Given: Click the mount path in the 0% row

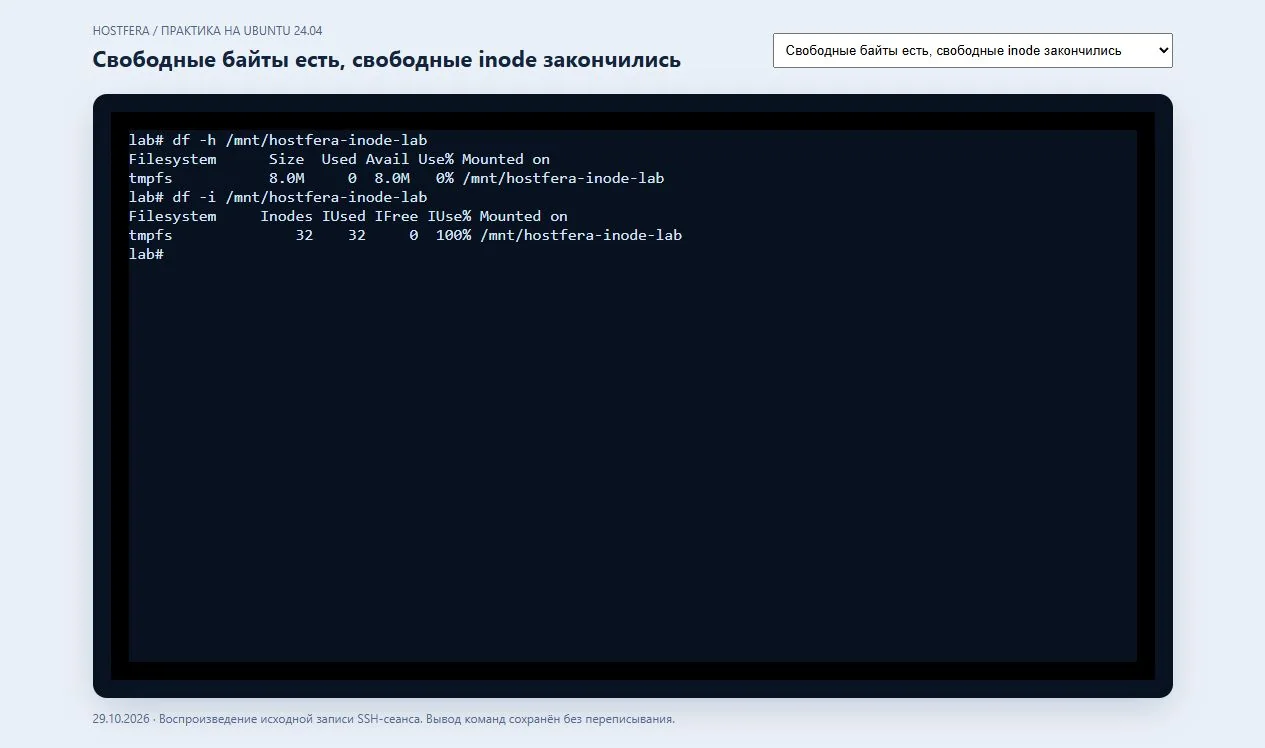Looking at the screenshot, I should 563,178.
